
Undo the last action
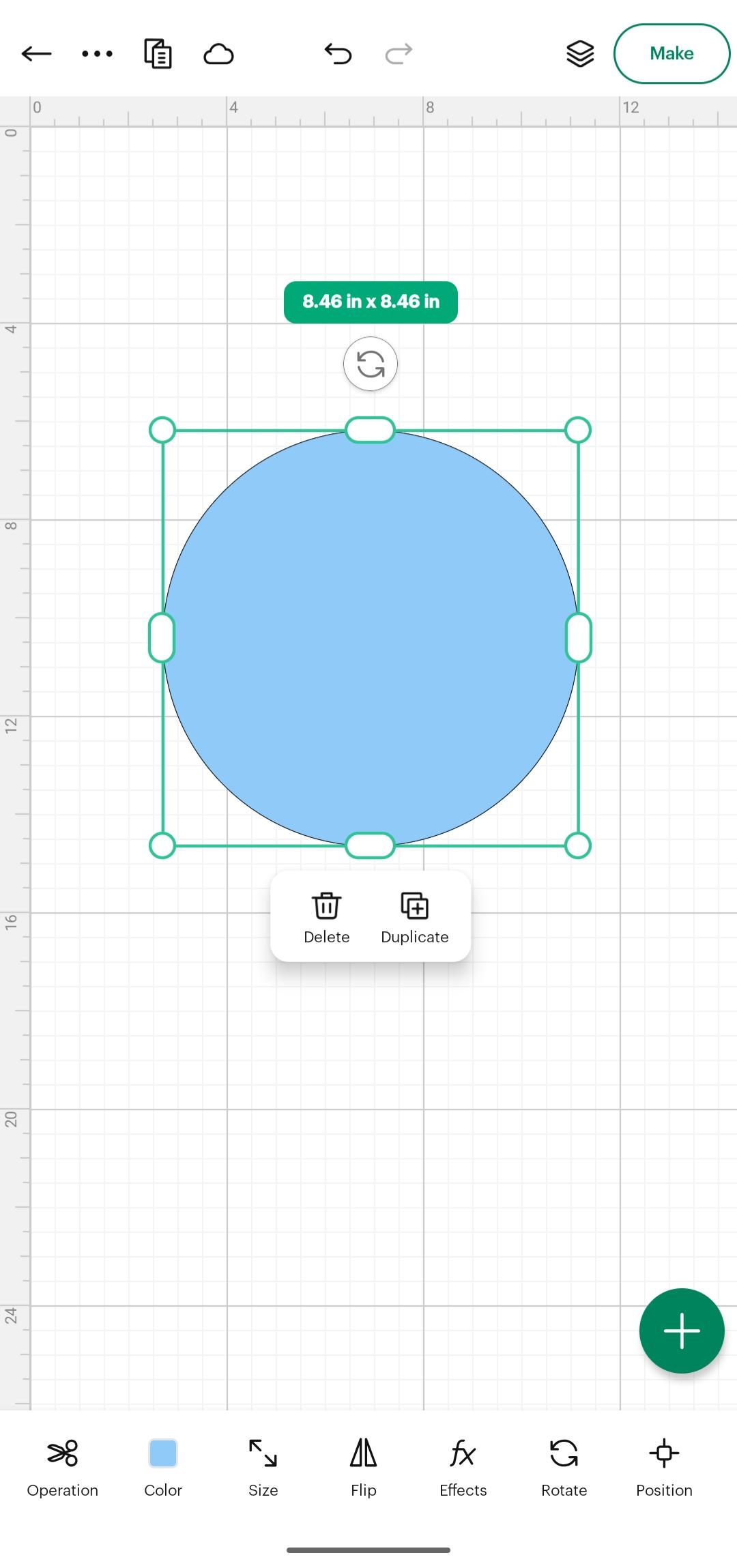coord(338,53)
